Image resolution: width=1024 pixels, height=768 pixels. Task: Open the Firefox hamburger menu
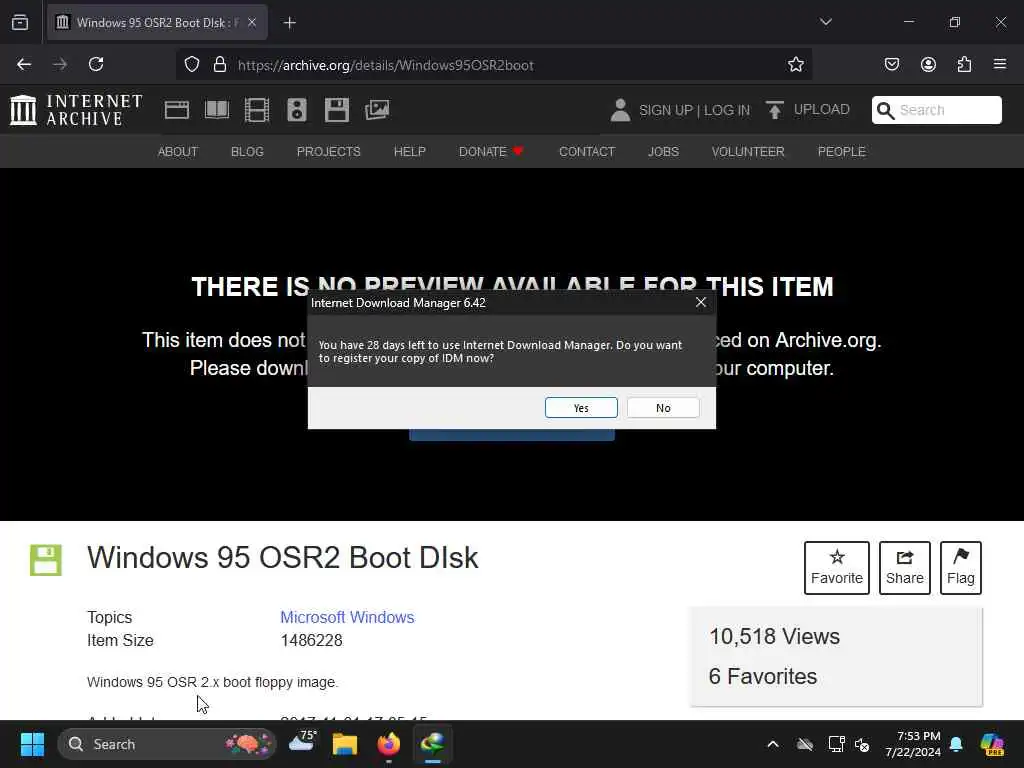[x=1000, y=64]
